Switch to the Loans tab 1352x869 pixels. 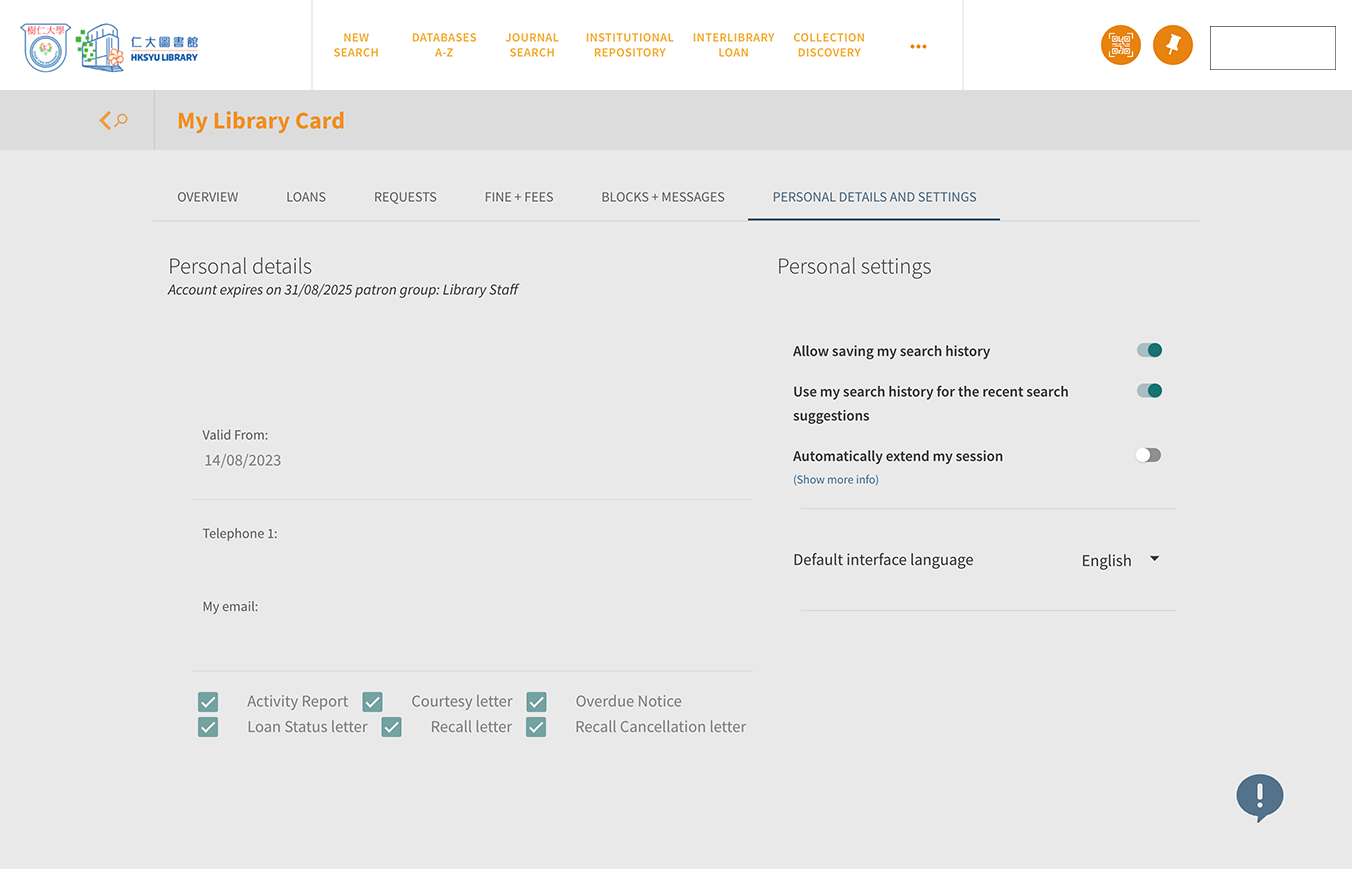(306, 197)
